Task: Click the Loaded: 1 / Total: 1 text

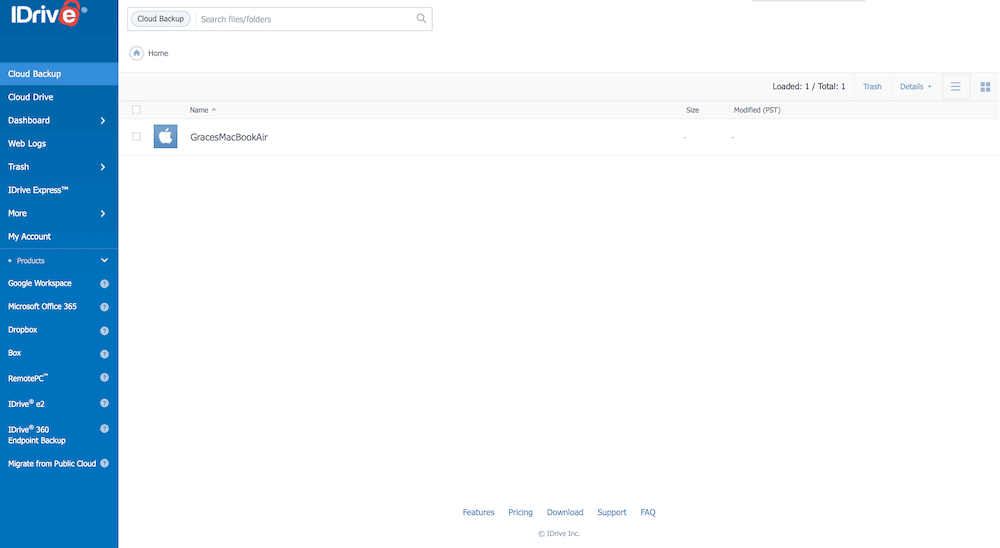Action: [809, 87]
